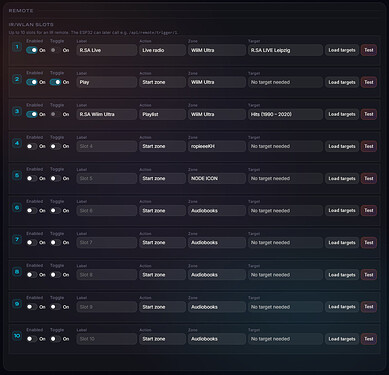Turn on the Toggle switch in slot 1

pyautogui.click(x=55, y=50)
